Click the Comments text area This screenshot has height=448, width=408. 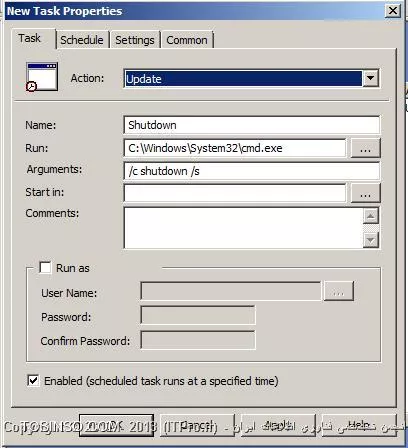pyautogui.click(x=243, y=228)
